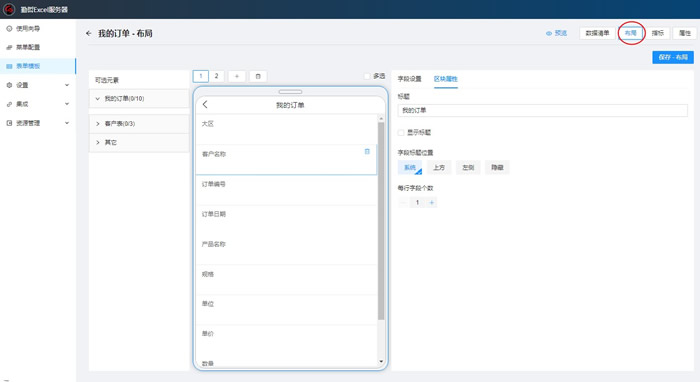This screenshot has height=382, width=700.
Task: Select the 数量 field in the phone preview
Action: 287,361
